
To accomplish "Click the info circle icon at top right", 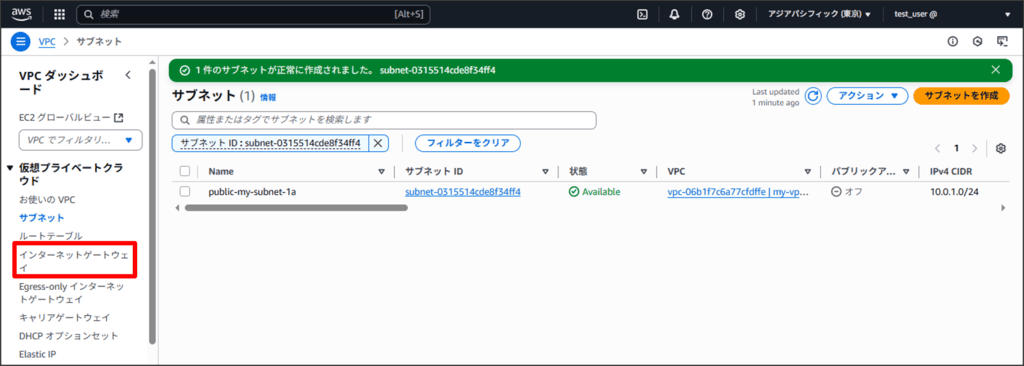I will pyautogui.click(x=953, y=42).
